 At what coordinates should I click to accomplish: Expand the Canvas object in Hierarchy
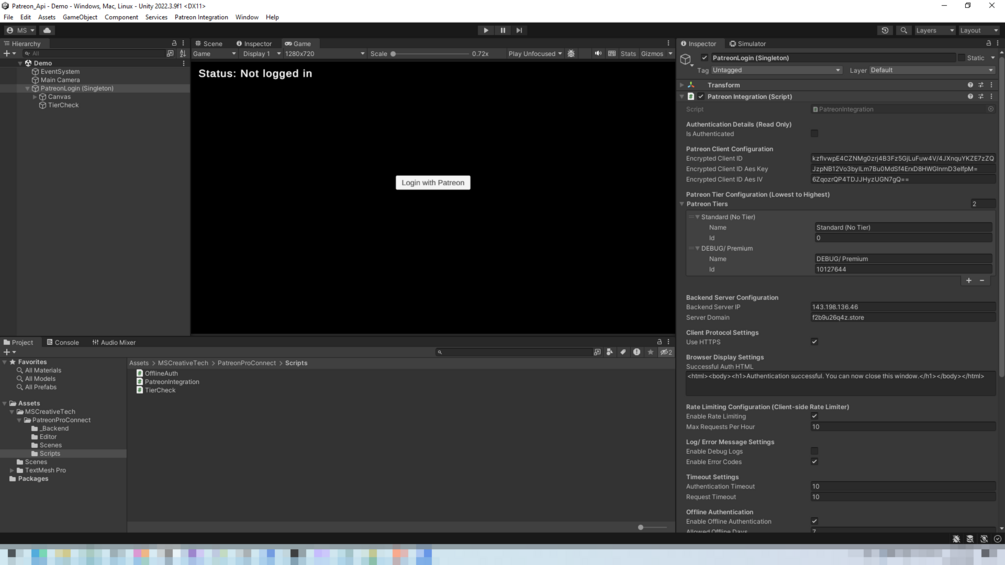[35, 97]
